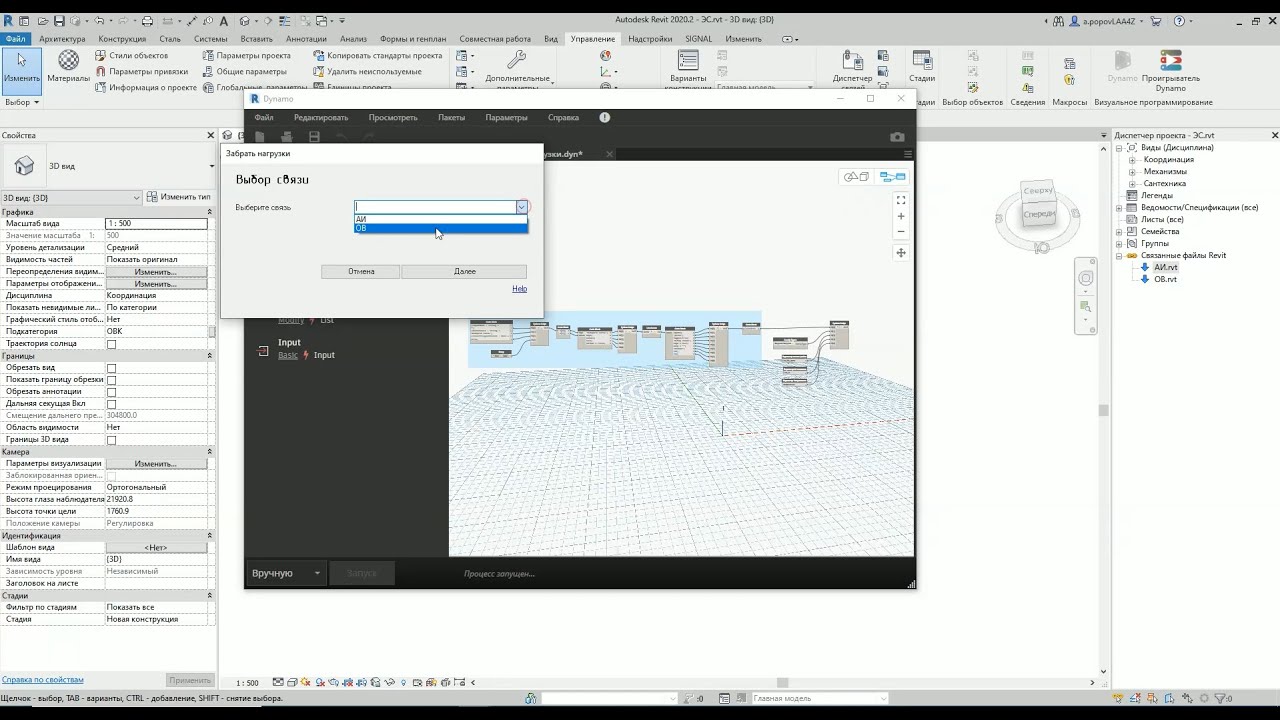Image resolution: width=1280 pixels, height=720 pixels.
Task: Open Dynamo Редактировать menu
Action: pos(321,117)
